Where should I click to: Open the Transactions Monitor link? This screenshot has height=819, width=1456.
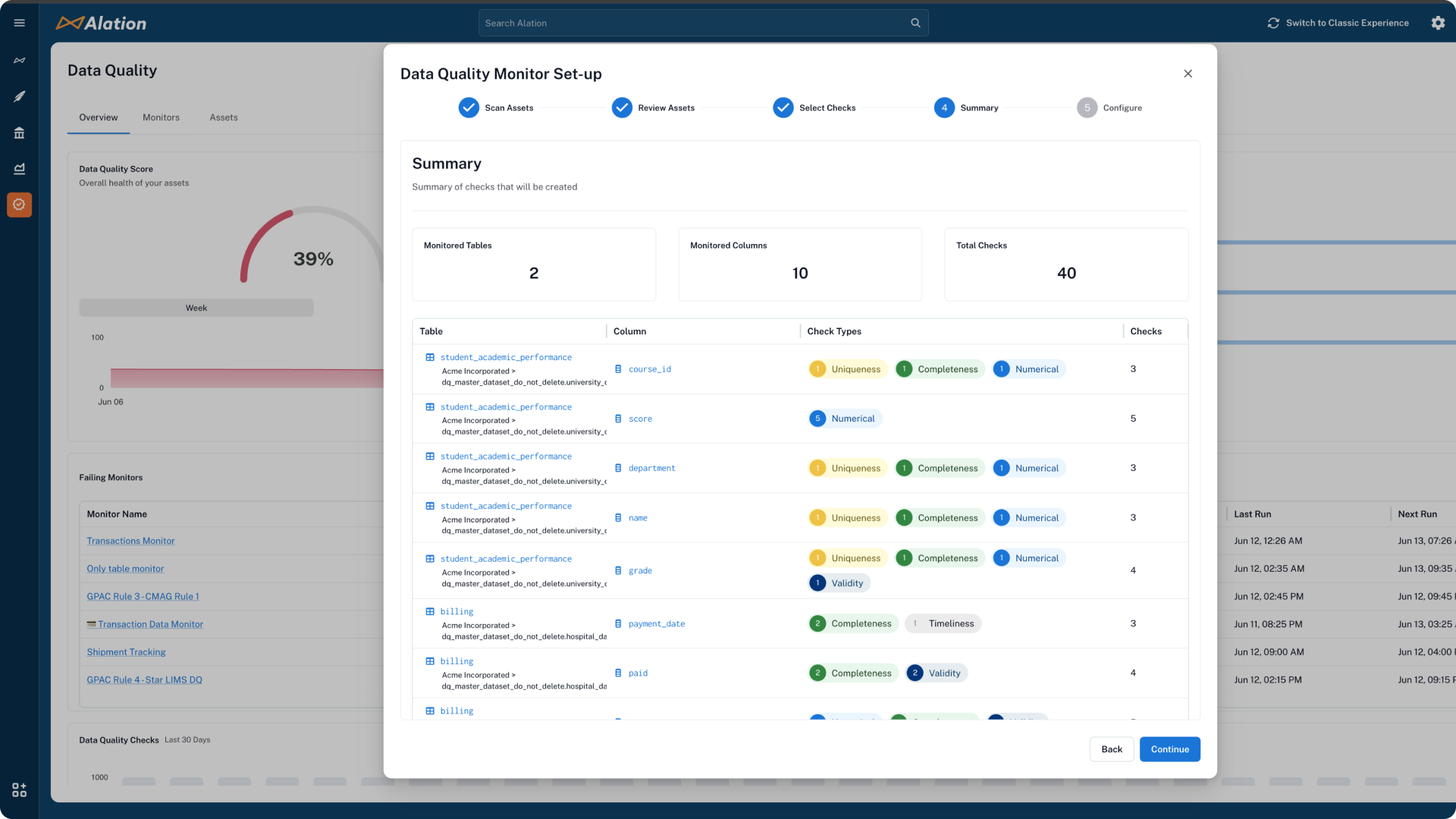click(130, 541)
